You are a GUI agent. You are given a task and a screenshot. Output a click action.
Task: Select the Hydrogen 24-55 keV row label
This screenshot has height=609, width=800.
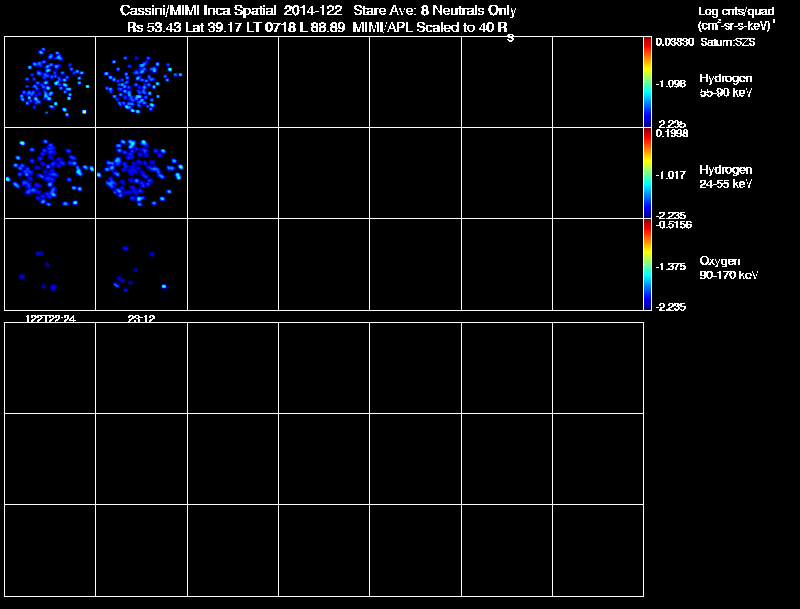pos(726,176)
